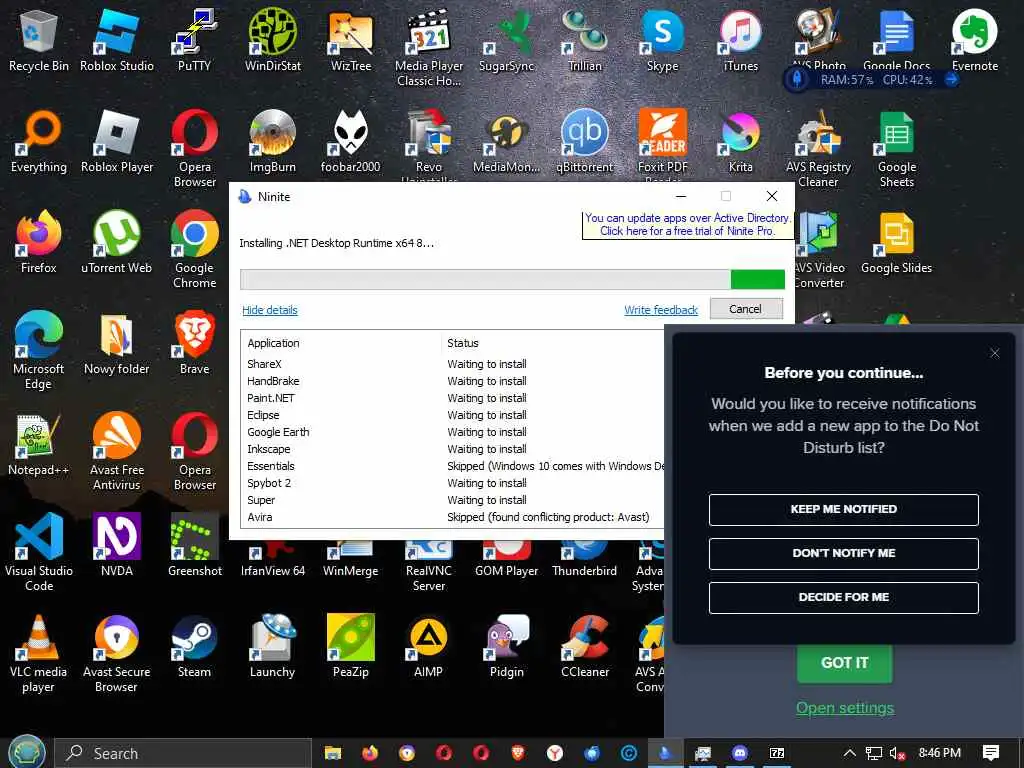Click the muted volume tray icon
The image size is (1024, 768).
pyautogui.click(x=897, y=753)
